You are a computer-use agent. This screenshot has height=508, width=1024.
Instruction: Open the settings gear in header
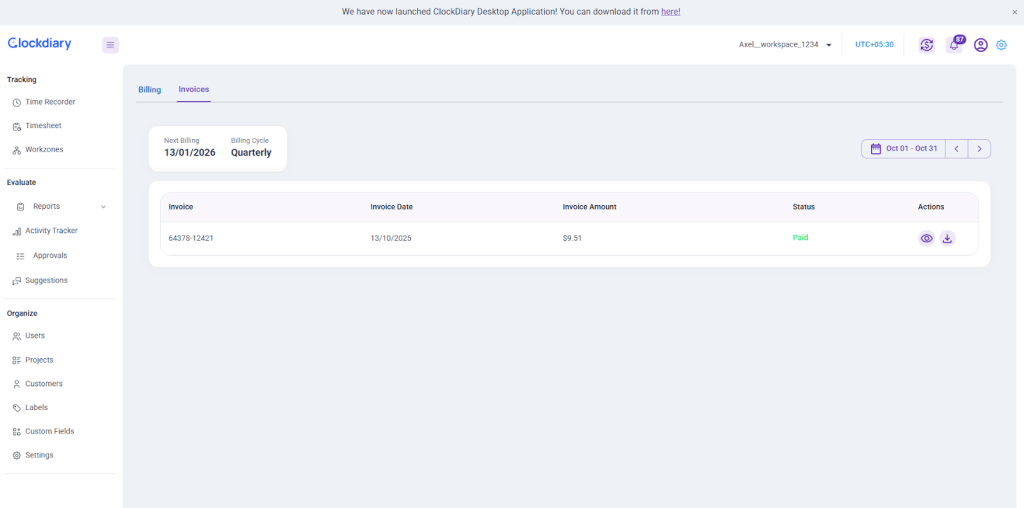[x=1001, y=45]
